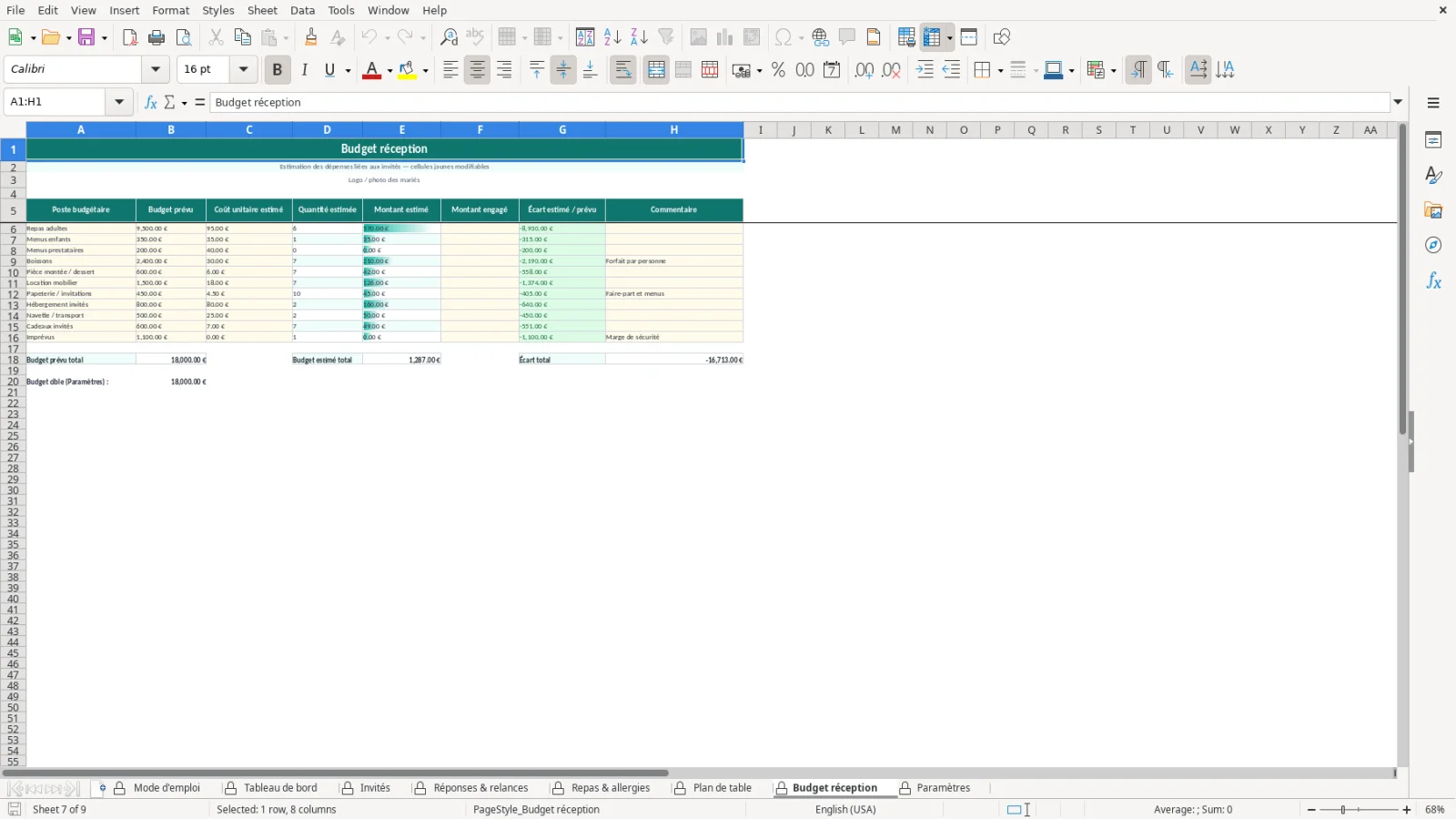This screenshot has width=1456, height=819.
Task: Toggle Merge and Center Cells
Action: click(656, 70)
